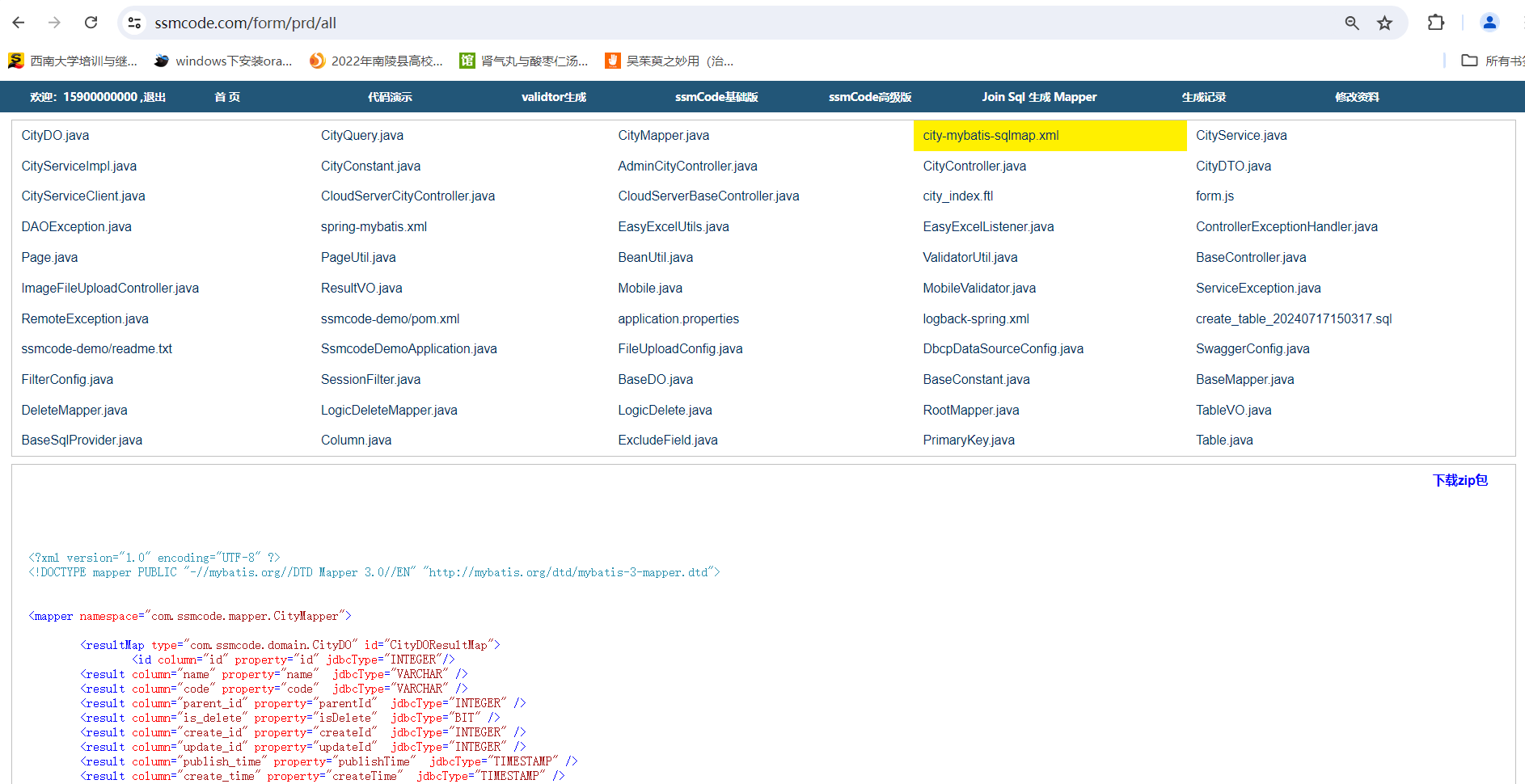Open BaseMapper.java file
Screen dimensions: 1525x784
(x=1244, y=380)
